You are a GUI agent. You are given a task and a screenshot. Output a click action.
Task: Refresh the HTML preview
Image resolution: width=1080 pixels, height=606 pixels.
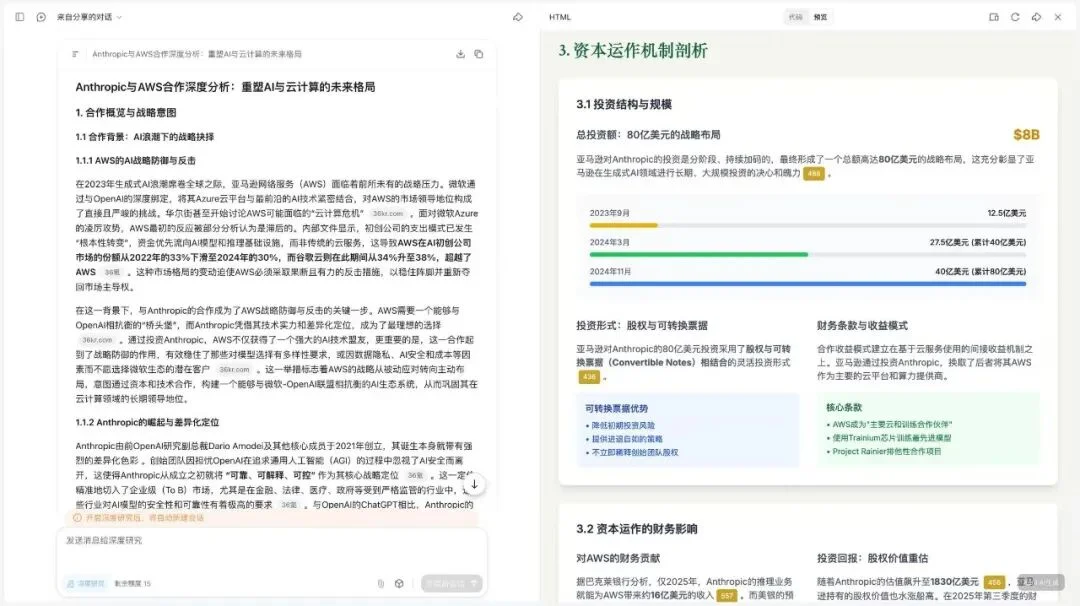coord(1014,17)
